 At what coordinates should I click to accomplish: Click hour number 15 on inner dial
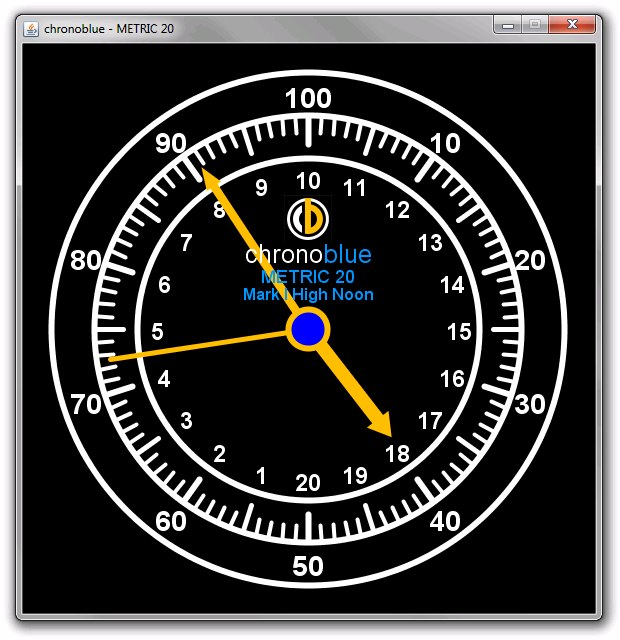click(x=458, y=332)
